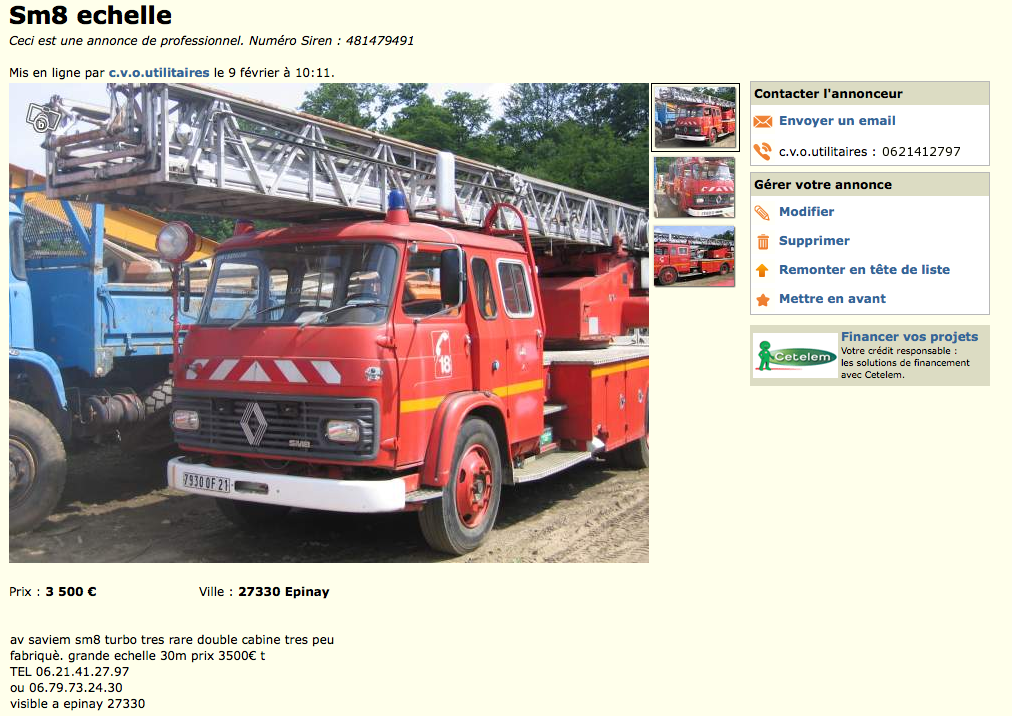Select the Supprimer link
The image size is (1012, 716).
coord(814,241)
